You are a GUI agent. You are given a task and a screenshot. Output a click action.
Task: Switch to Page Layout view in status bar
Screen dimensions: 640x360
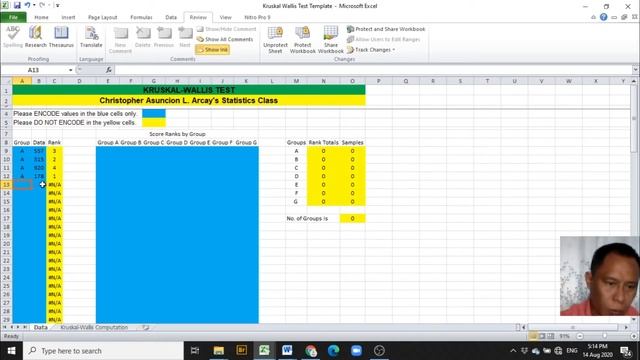point(542,336)
